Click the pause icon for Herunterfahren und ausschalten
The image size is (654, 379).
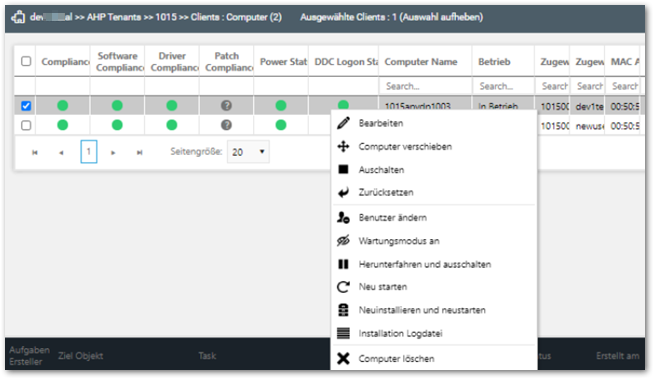click(343, 264)
